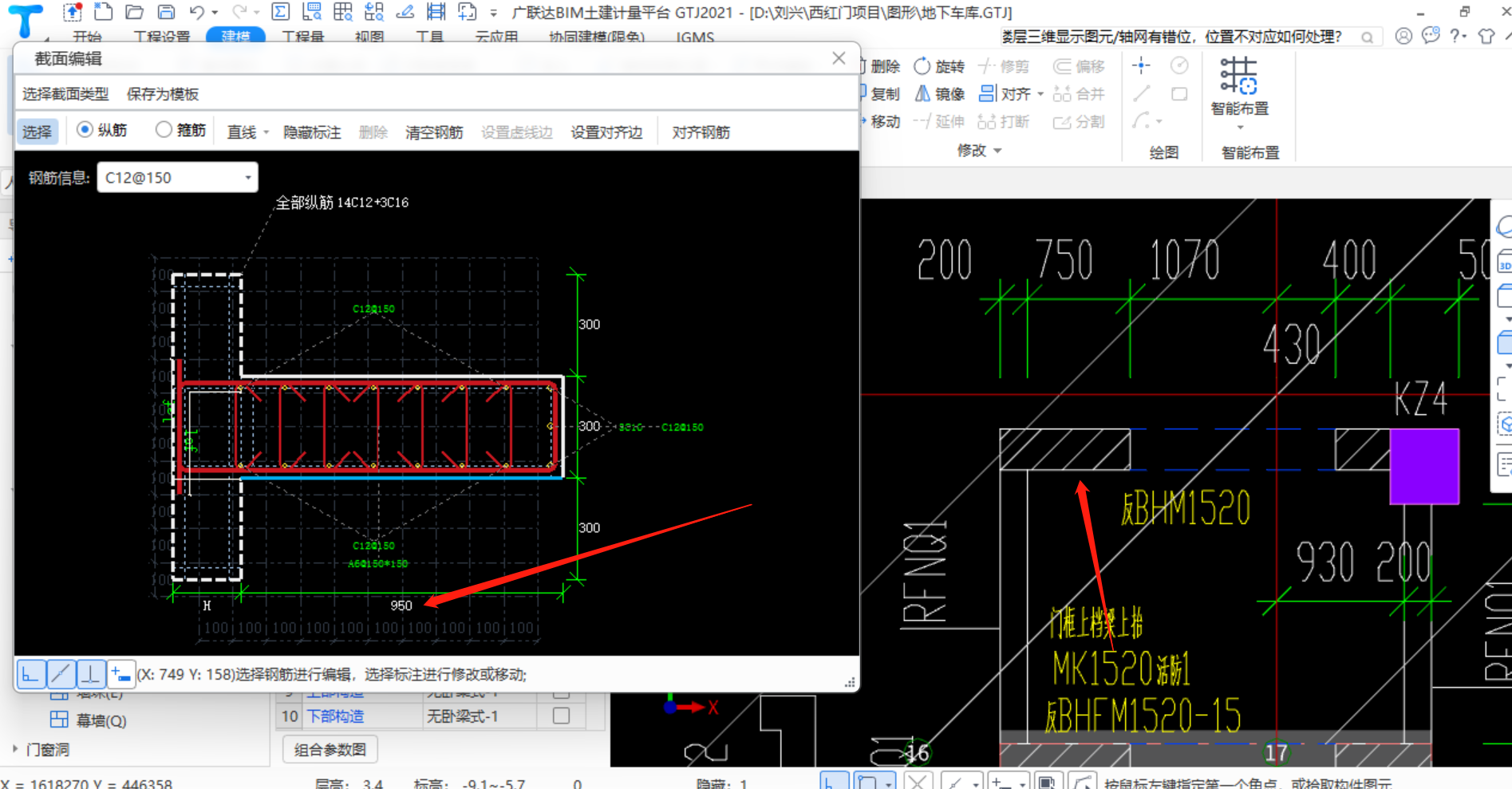Open the 开始 ribbon tab
Image resolution: width=1512 pixels, height=789 pixels.
tap(87, 37)
